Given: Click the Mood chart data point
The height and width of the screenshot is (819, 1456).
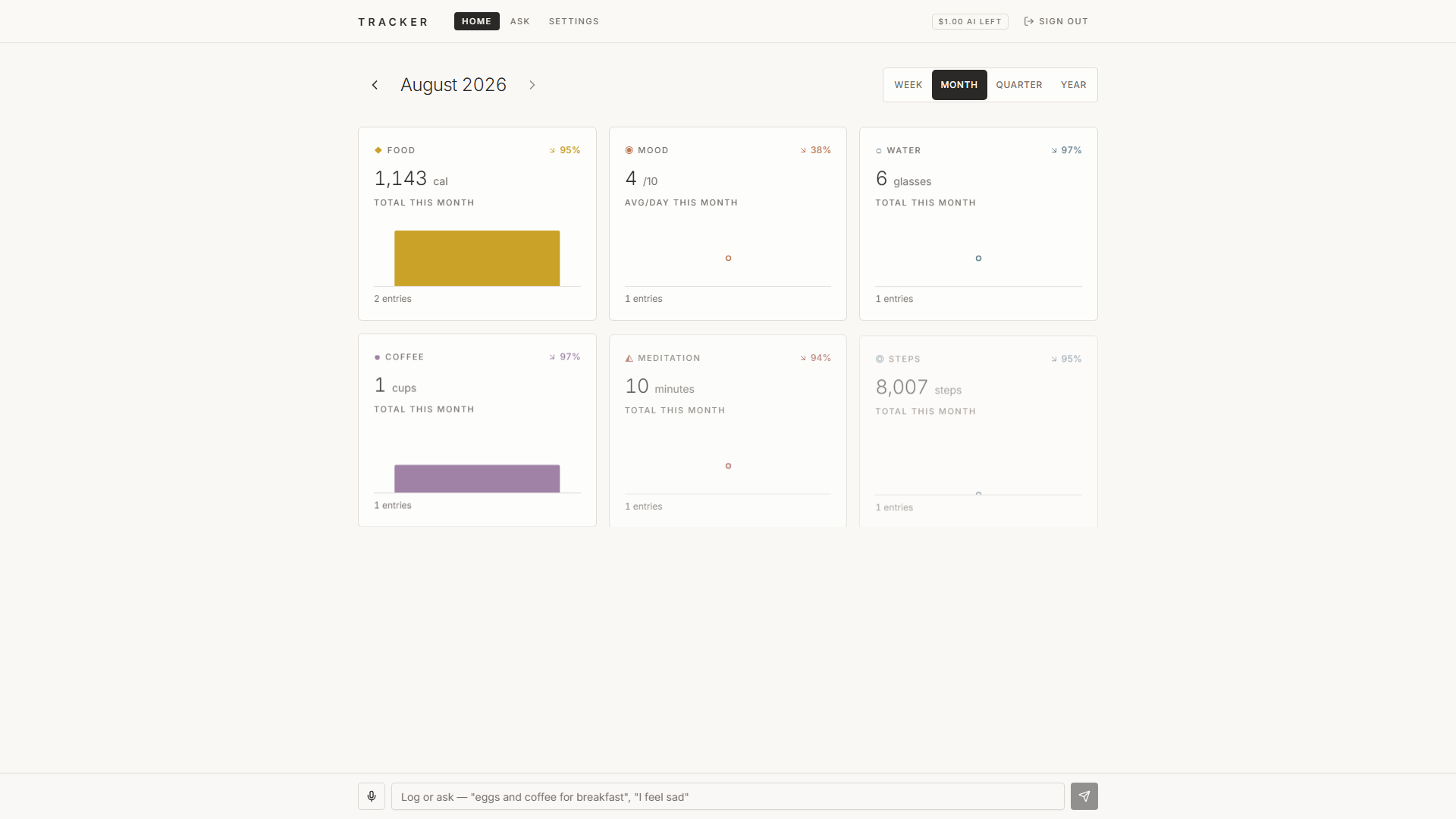Looking at the screenshot, I should coord(728,259).
